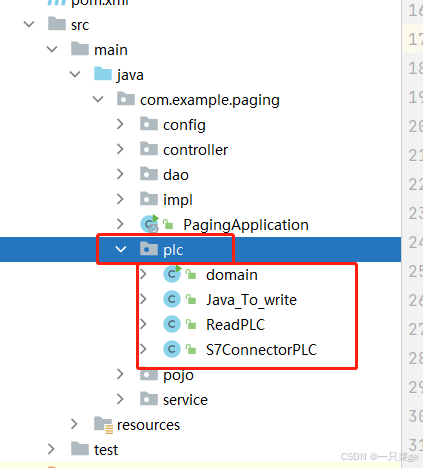
Task: Expand the test folder
Action: (x=51, y=449)
